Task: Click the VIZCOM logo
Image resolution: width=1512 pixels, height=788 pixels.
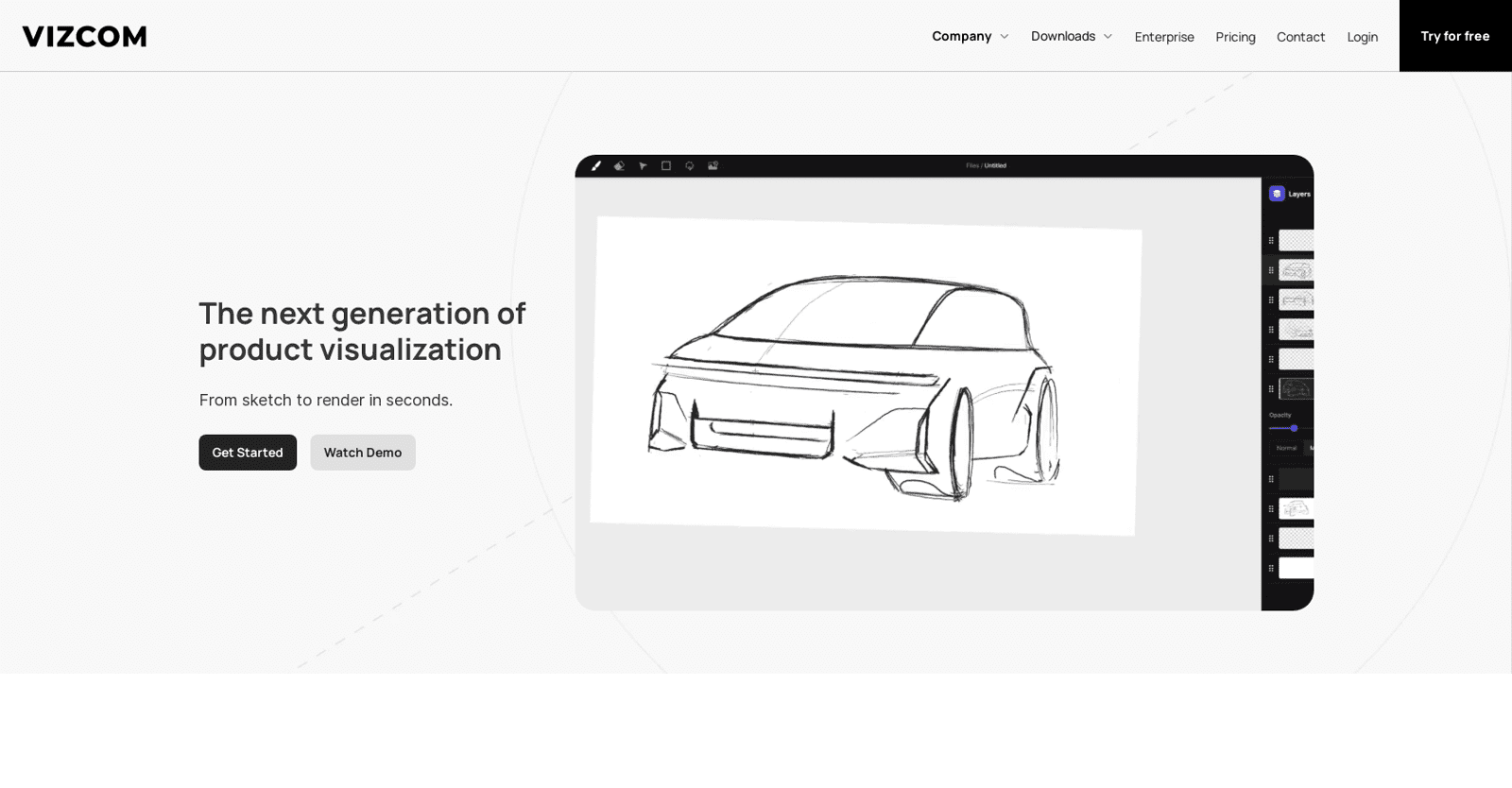Action: (x=84, y=36)
